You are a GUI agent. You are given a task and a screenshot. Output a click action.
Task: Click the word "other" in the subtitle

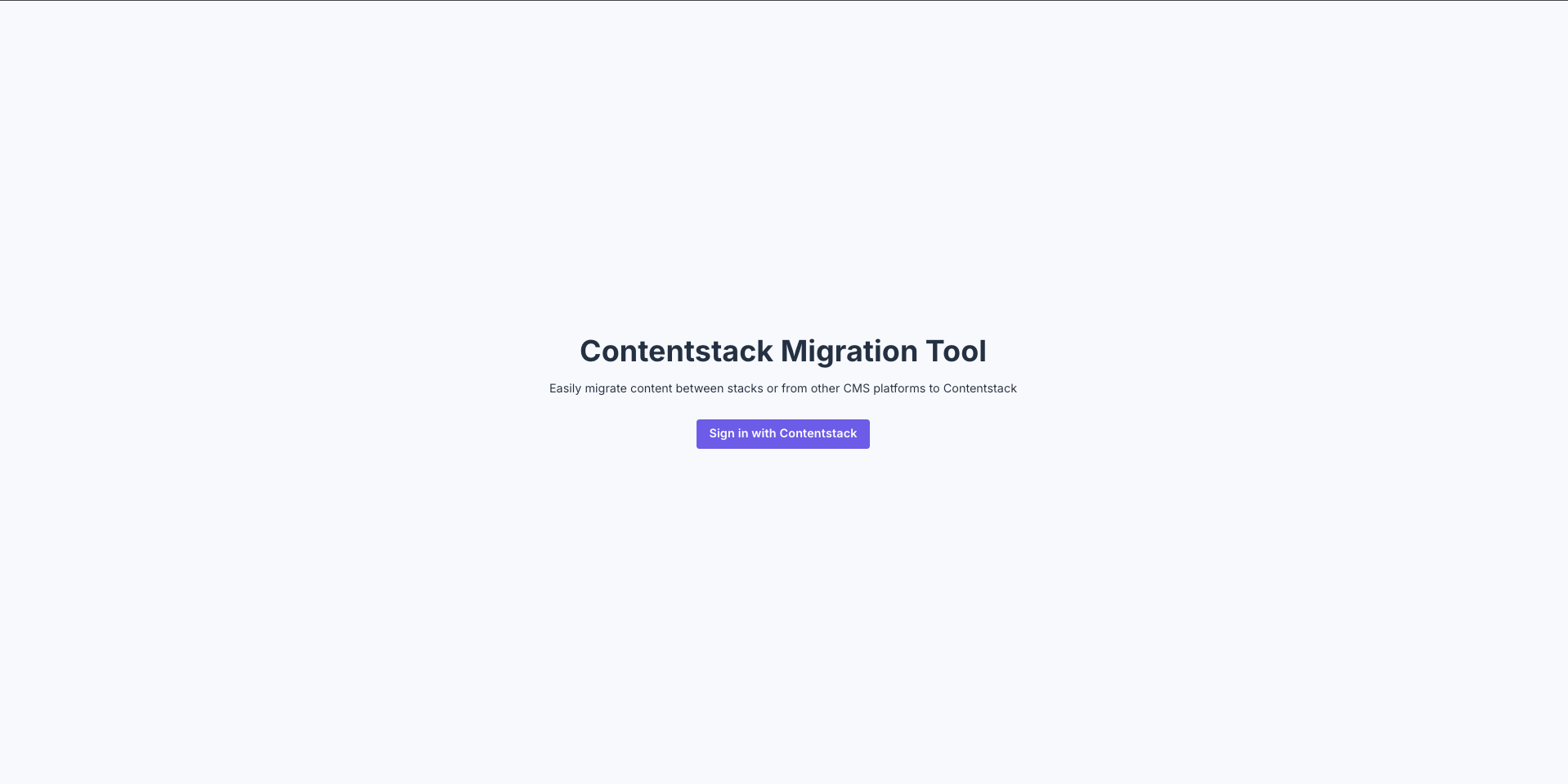pos(826,388)
